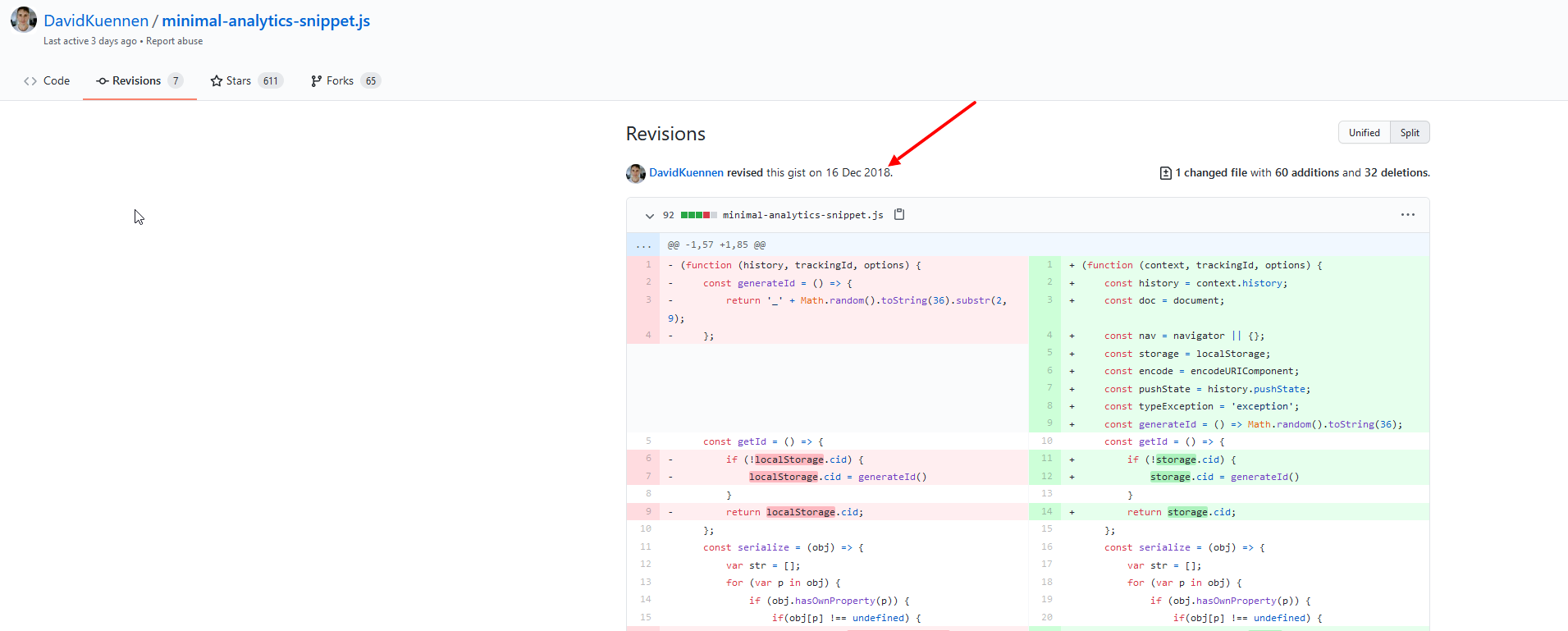Click the Stars count badge 611
The width and height of the screenshot is (1568, 631).
[271, 81]
